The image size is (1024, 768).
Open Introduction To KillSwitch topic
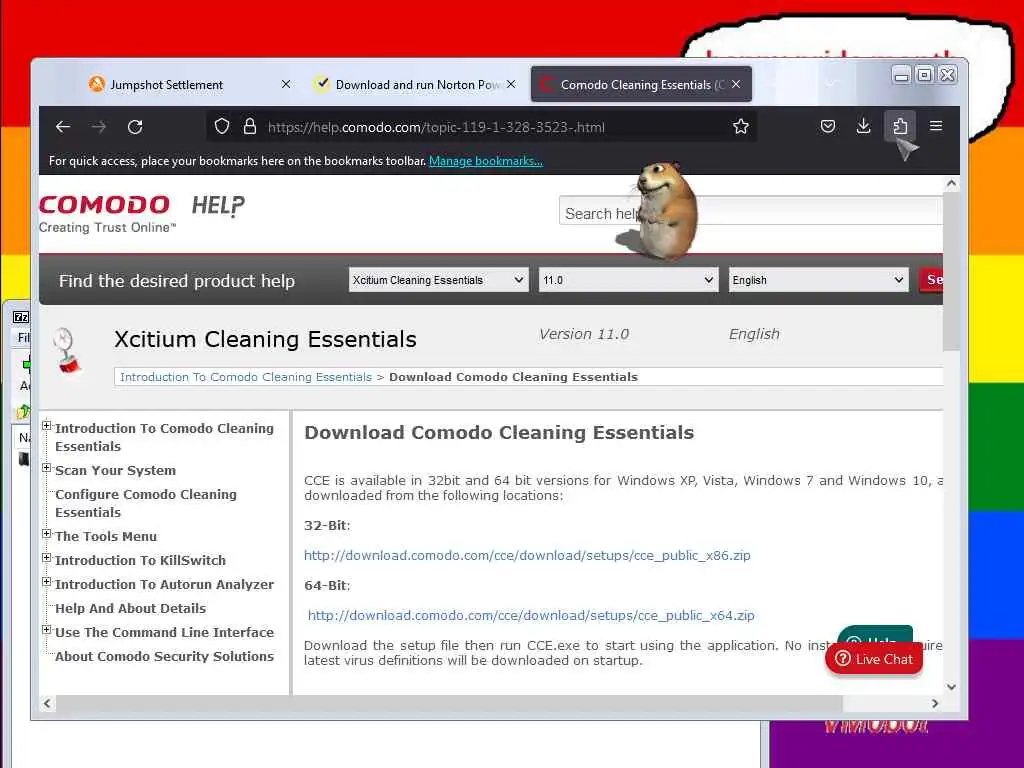click(140, 560)
